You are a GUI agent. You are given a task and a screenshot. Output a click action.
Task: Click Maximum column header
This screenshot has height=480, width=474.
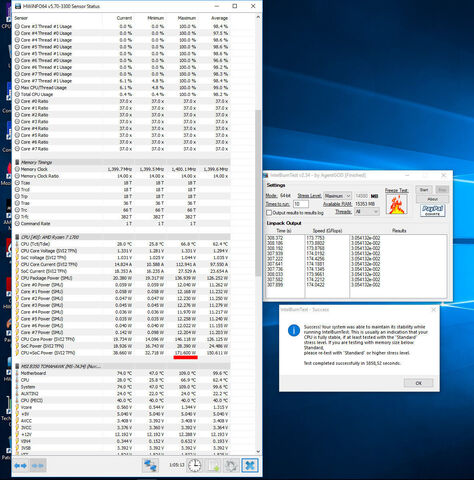pos(187,18)
